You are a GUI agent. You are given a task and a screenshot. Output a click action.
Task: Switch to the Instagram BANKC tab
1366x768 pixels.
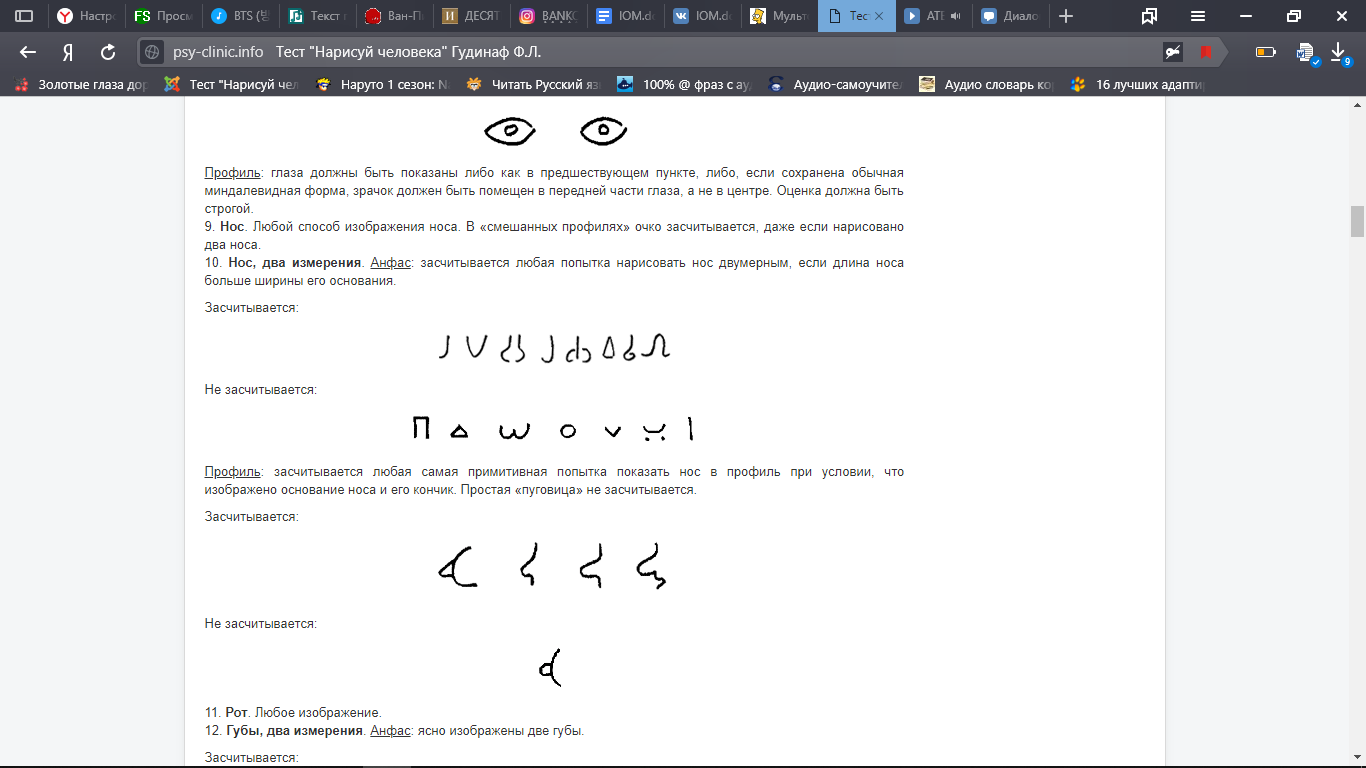[548, 16]
